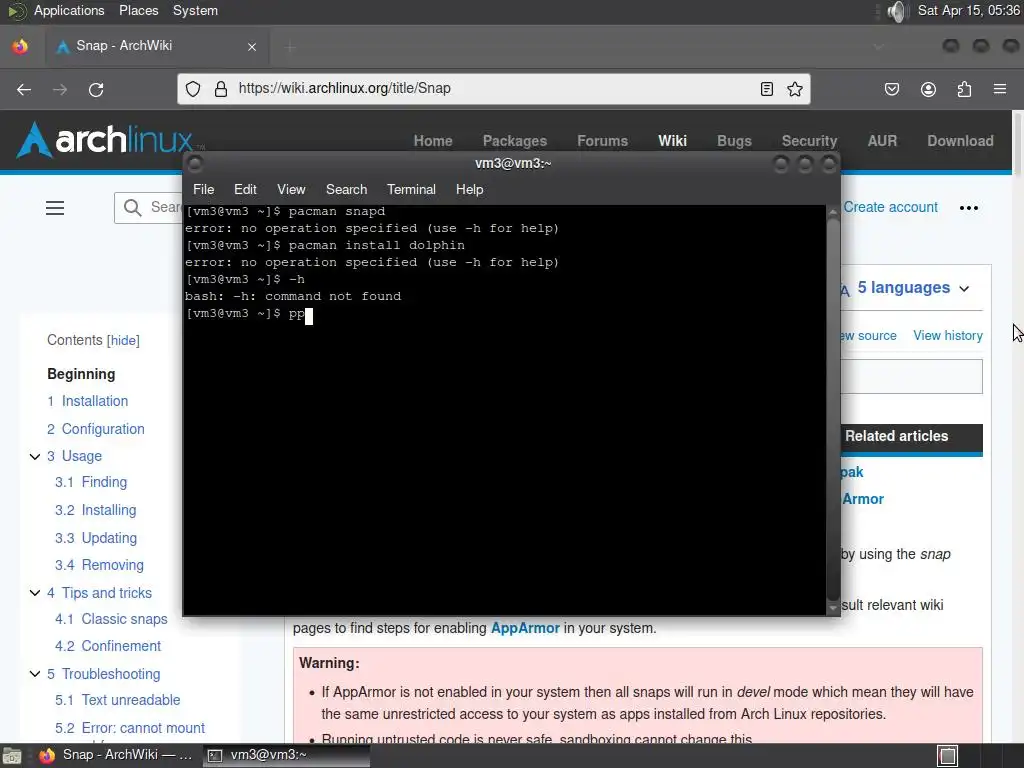
Task: Open the terminal window menu button on the title bar
Action: (195, 163)
